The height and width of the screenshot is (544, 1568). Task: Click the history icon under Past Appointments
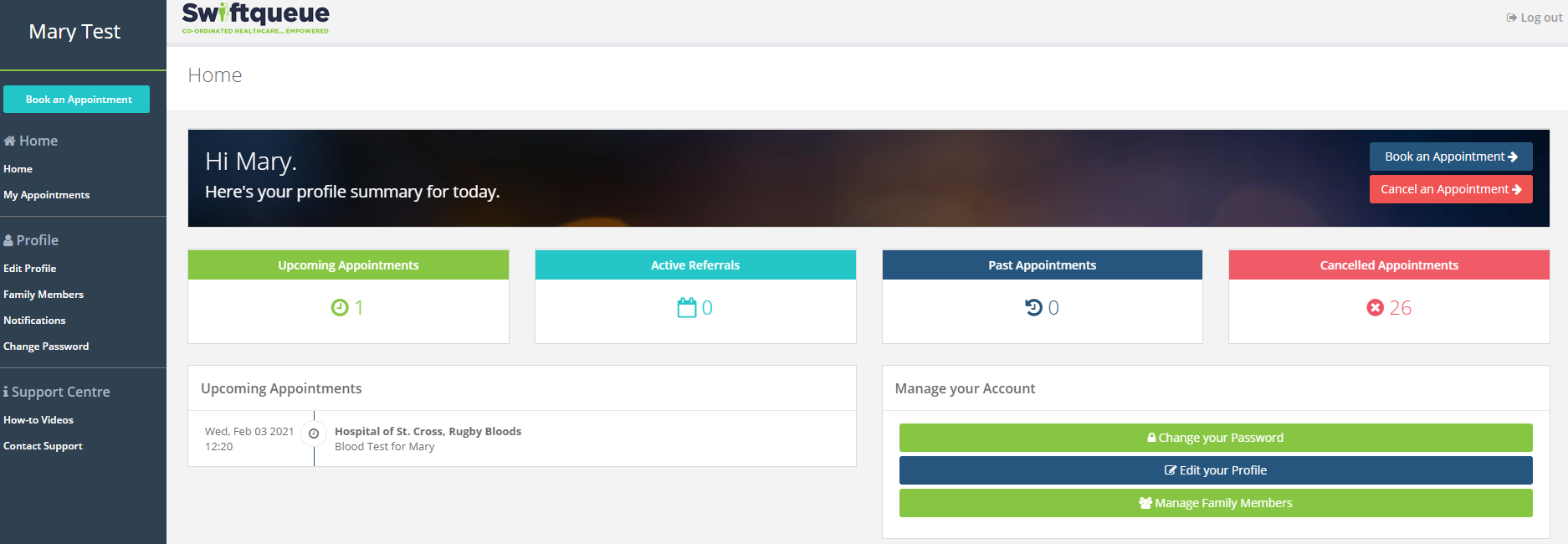1034,308
